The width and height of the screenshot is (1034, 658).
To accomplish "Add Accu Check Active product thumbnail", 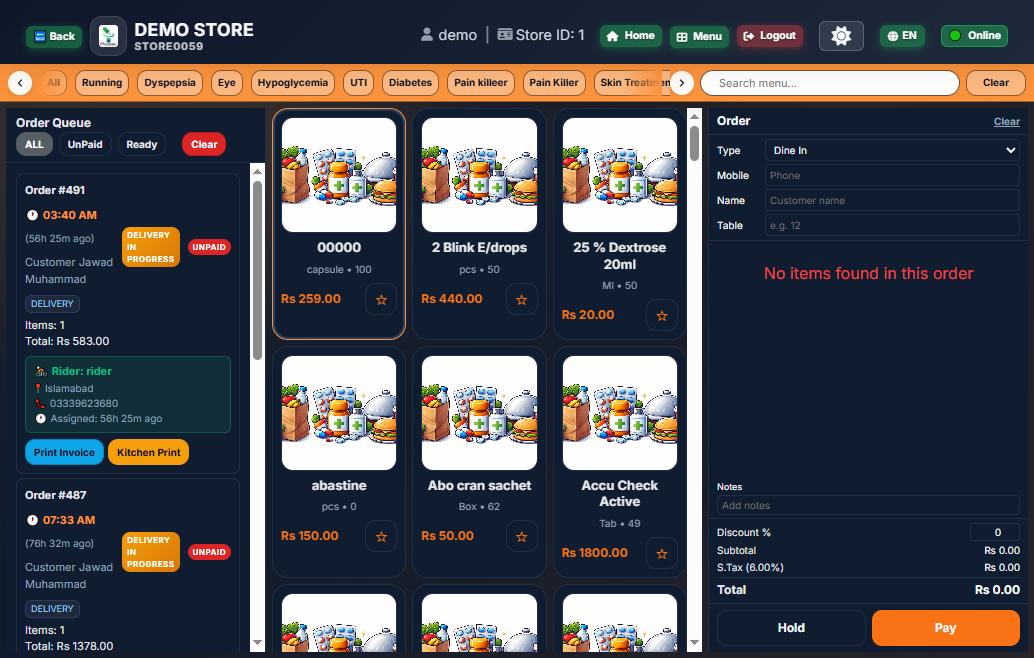I will [620, 413].
